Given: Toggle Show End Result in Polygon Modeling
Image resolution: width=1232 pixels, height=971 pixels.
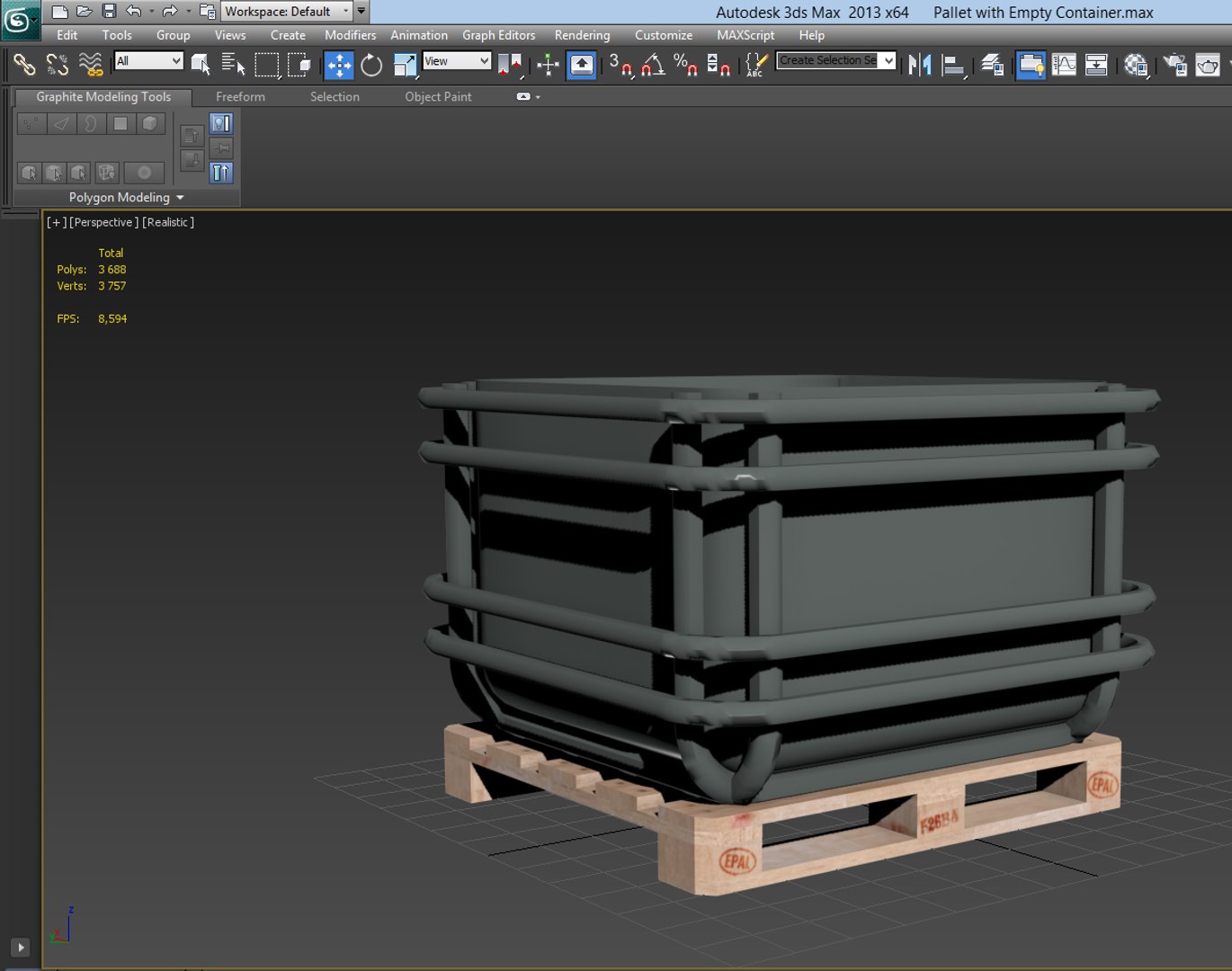Looking at the screenshot, I should (221, 173).
